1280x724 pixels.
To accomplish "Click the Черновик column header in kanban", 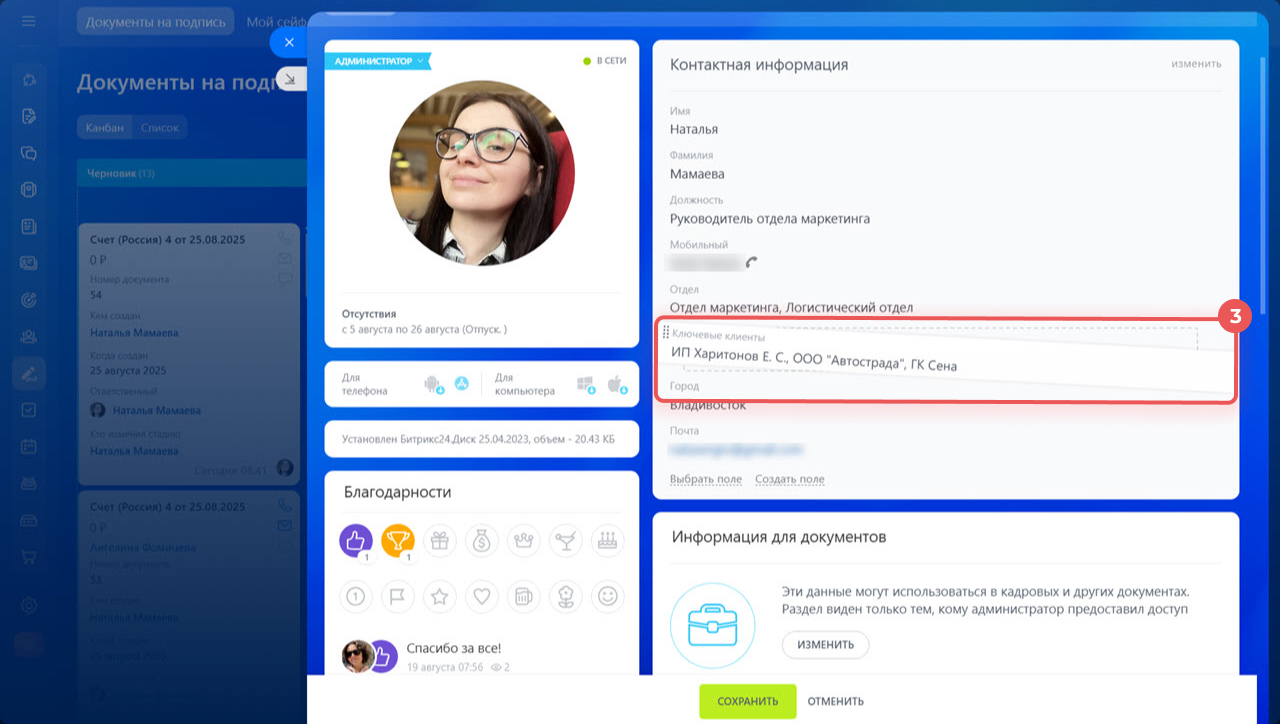I will click(191, 173).
